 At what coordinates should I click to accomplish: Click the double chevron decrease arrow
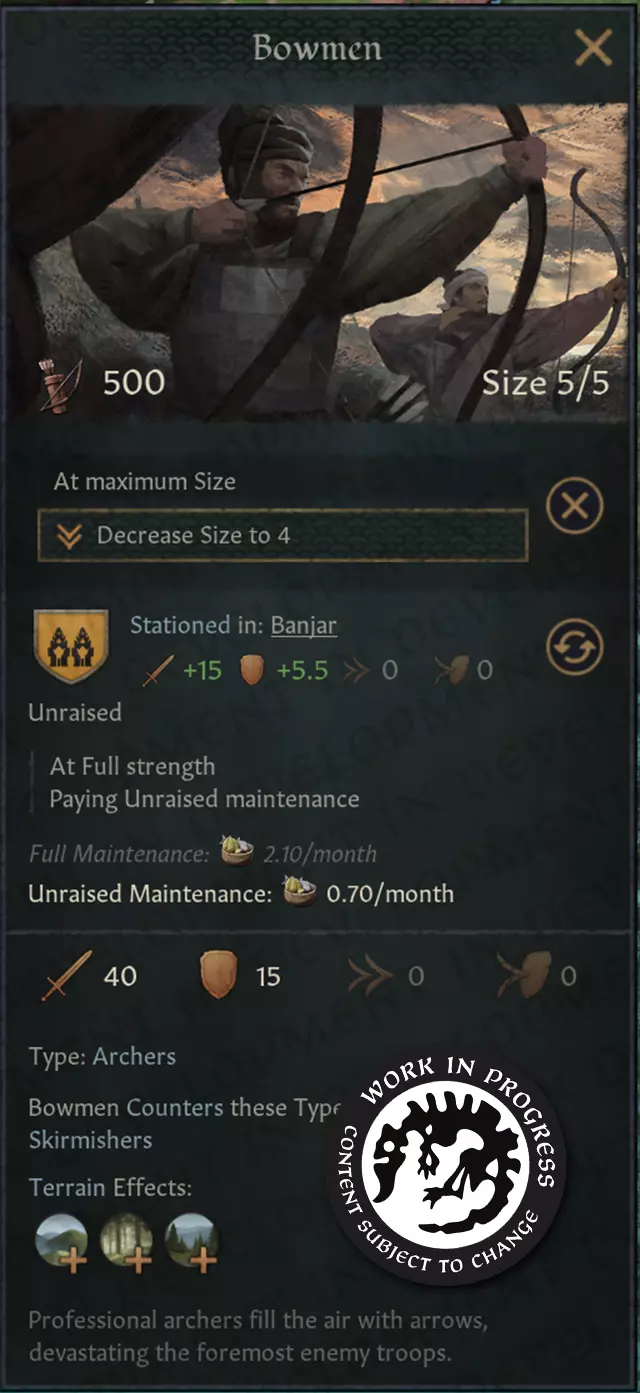(x=68, y=536)
